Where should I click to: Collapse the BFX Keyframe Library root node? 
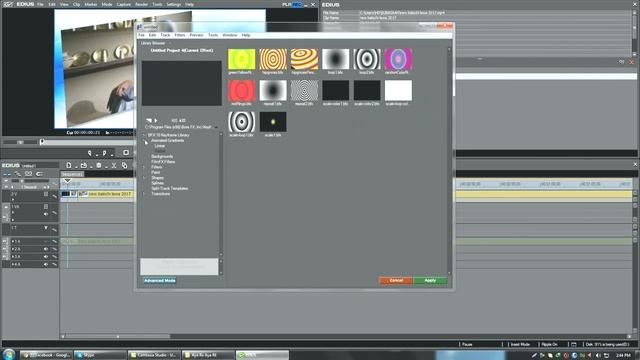[144, 135]
